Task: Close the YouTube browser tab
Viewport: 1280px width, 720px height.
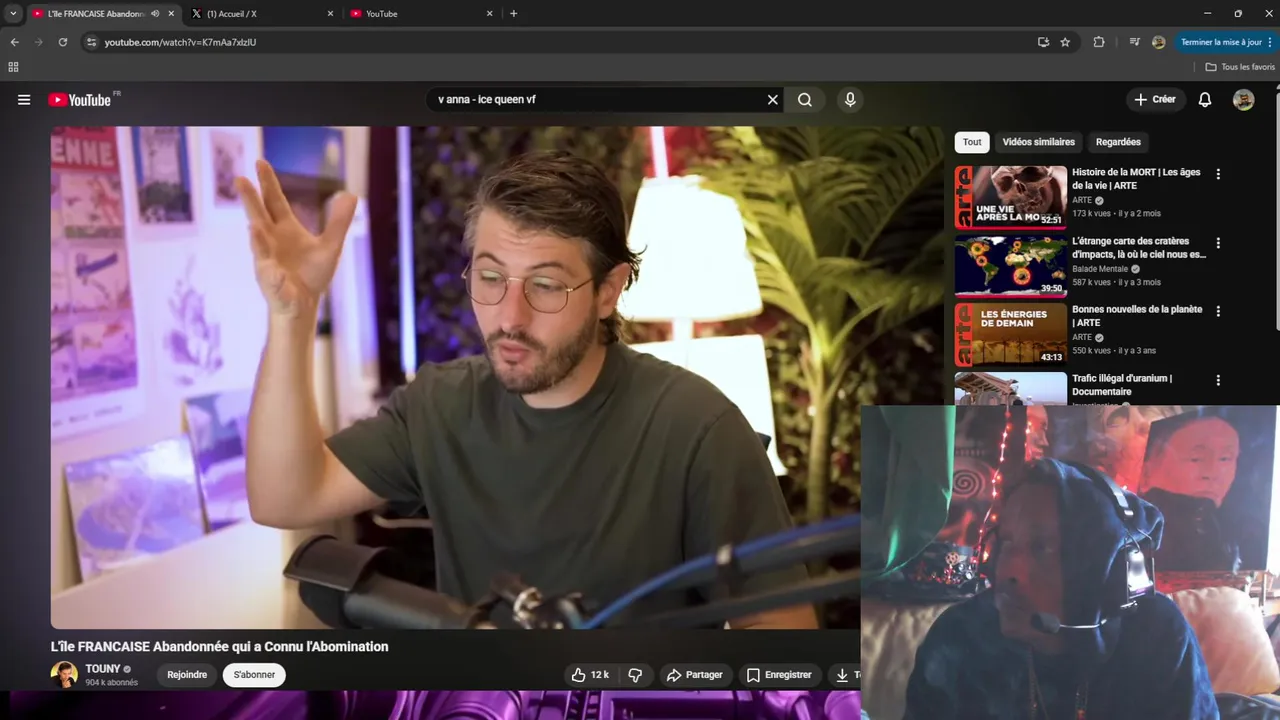Action: (x=489, y=14)
